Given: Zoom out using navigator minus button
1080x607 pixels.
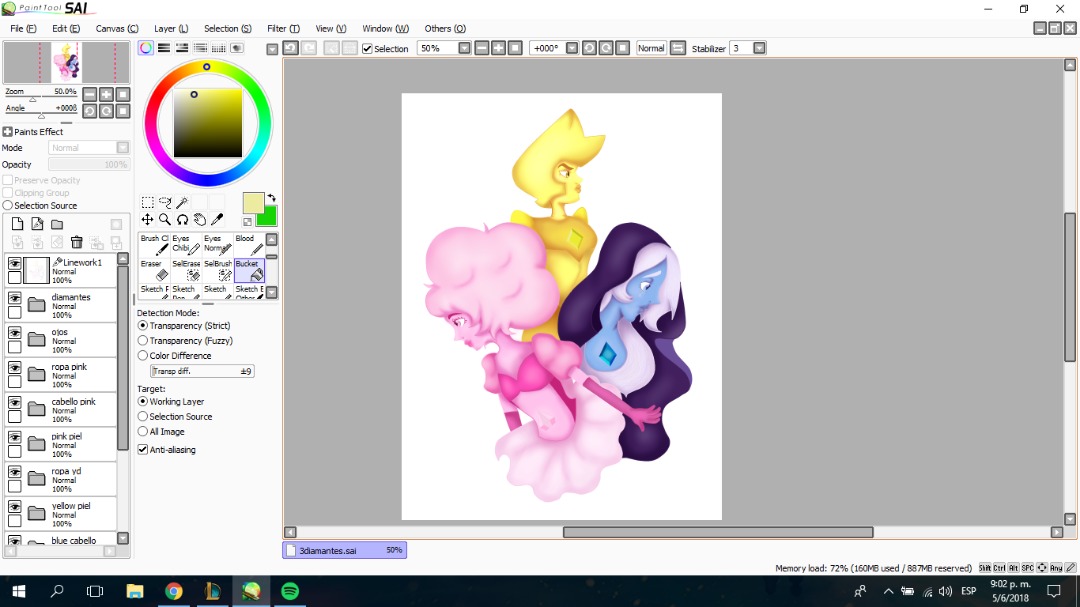Looking at the screenshot, I should [90, 94].
